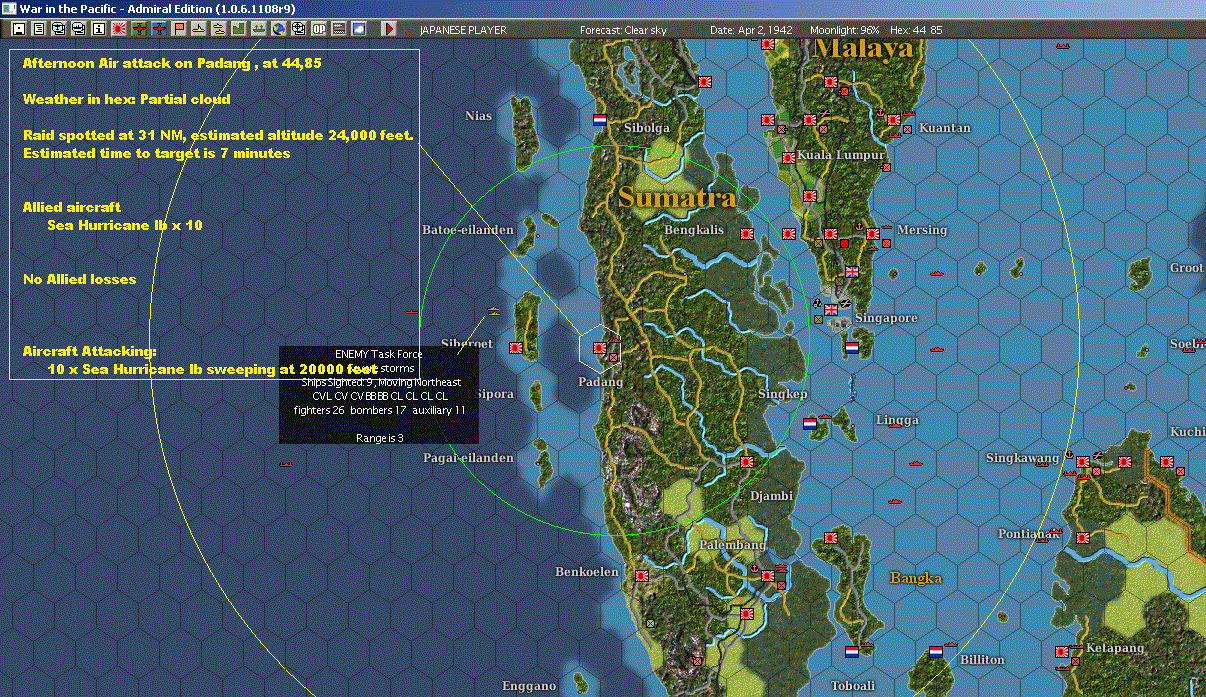This screenshot has height=697, width=1206.
Task: Select red plane on green background icon
Action: tap(139, 29)
